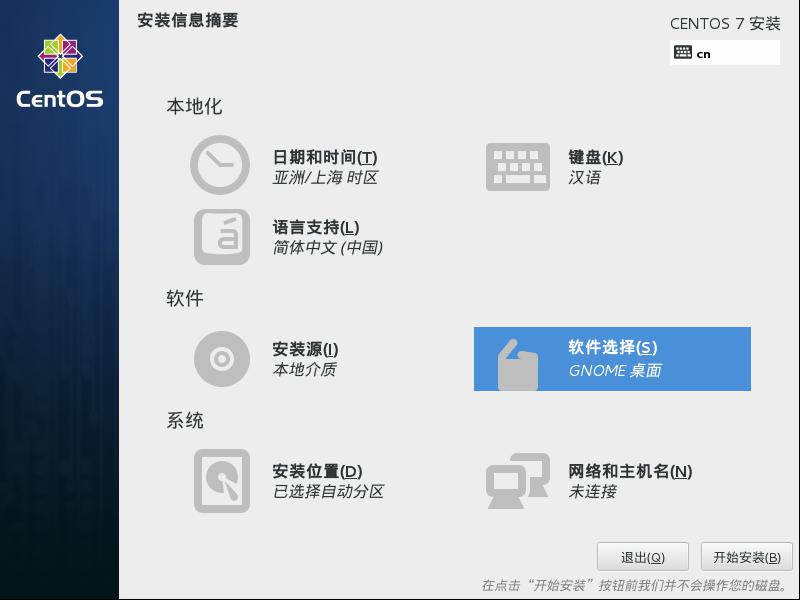Click the cn keyboard layout indicator box
Image resolution: width=800 pixels, height=600 pixels.
pyautogui.click(x=724, y=53)
